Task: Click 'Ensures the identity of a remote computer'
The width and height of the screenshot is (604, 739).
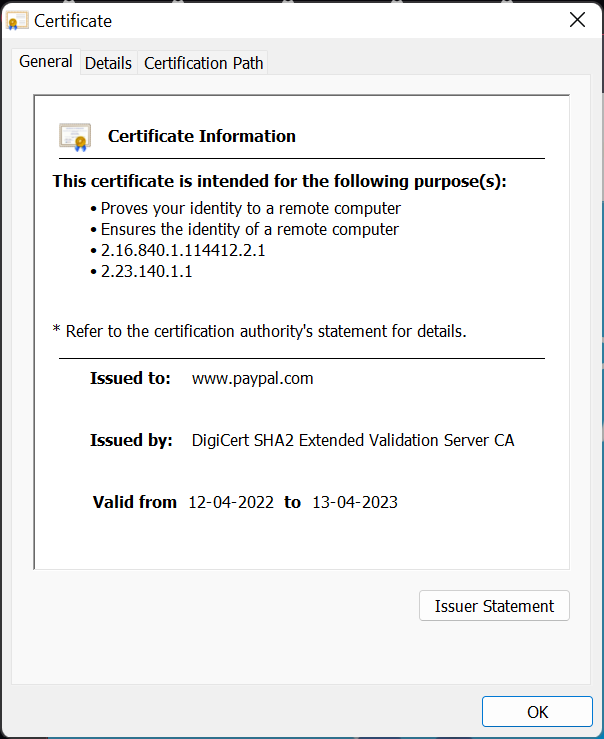Action: [250, 230]
